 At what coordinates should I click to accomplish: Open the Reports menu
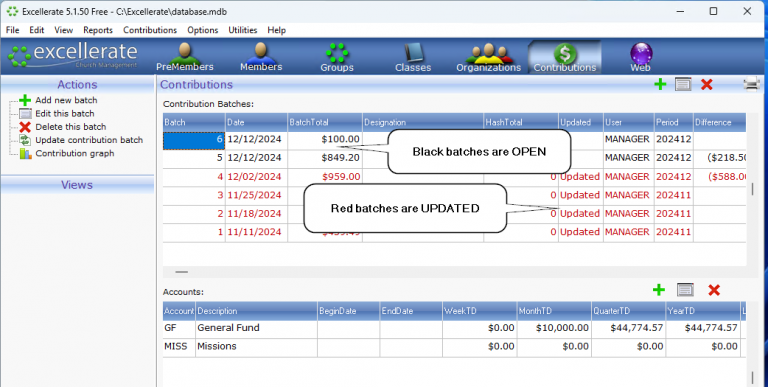point(98,30)
